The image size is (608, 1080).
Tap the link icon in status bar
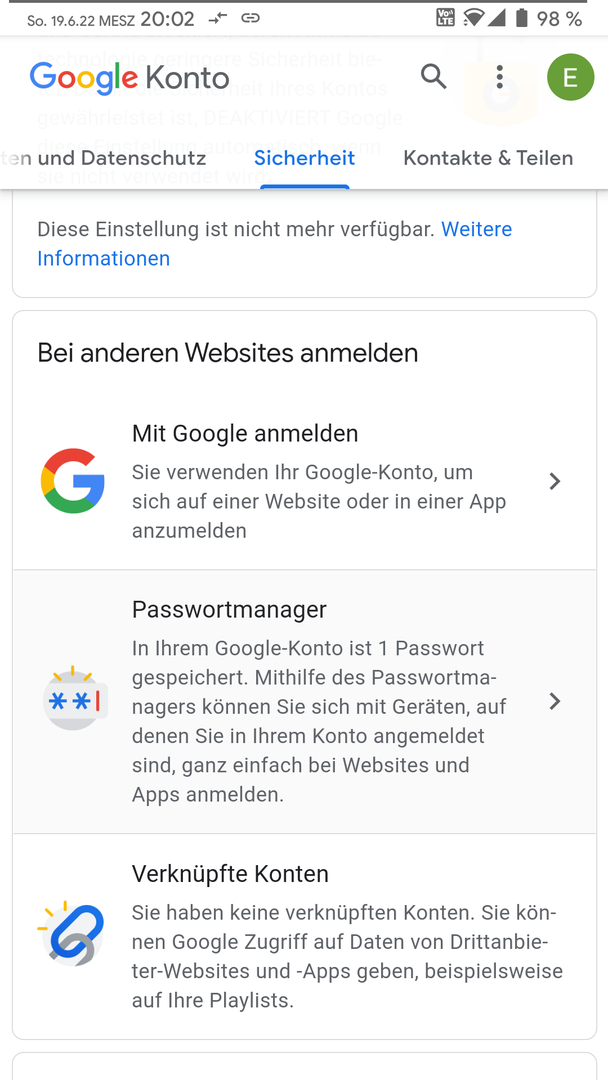point(251,19)
